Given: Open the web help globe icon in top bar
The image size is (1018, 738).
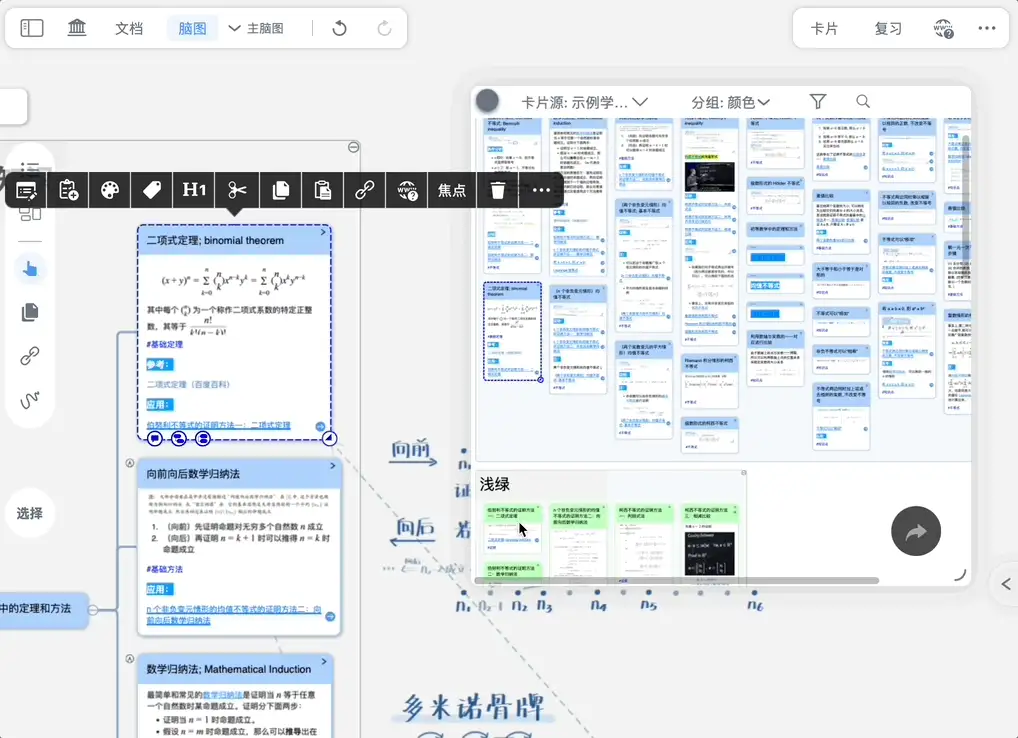Looking at the screenshot, I should coord(943,29).
